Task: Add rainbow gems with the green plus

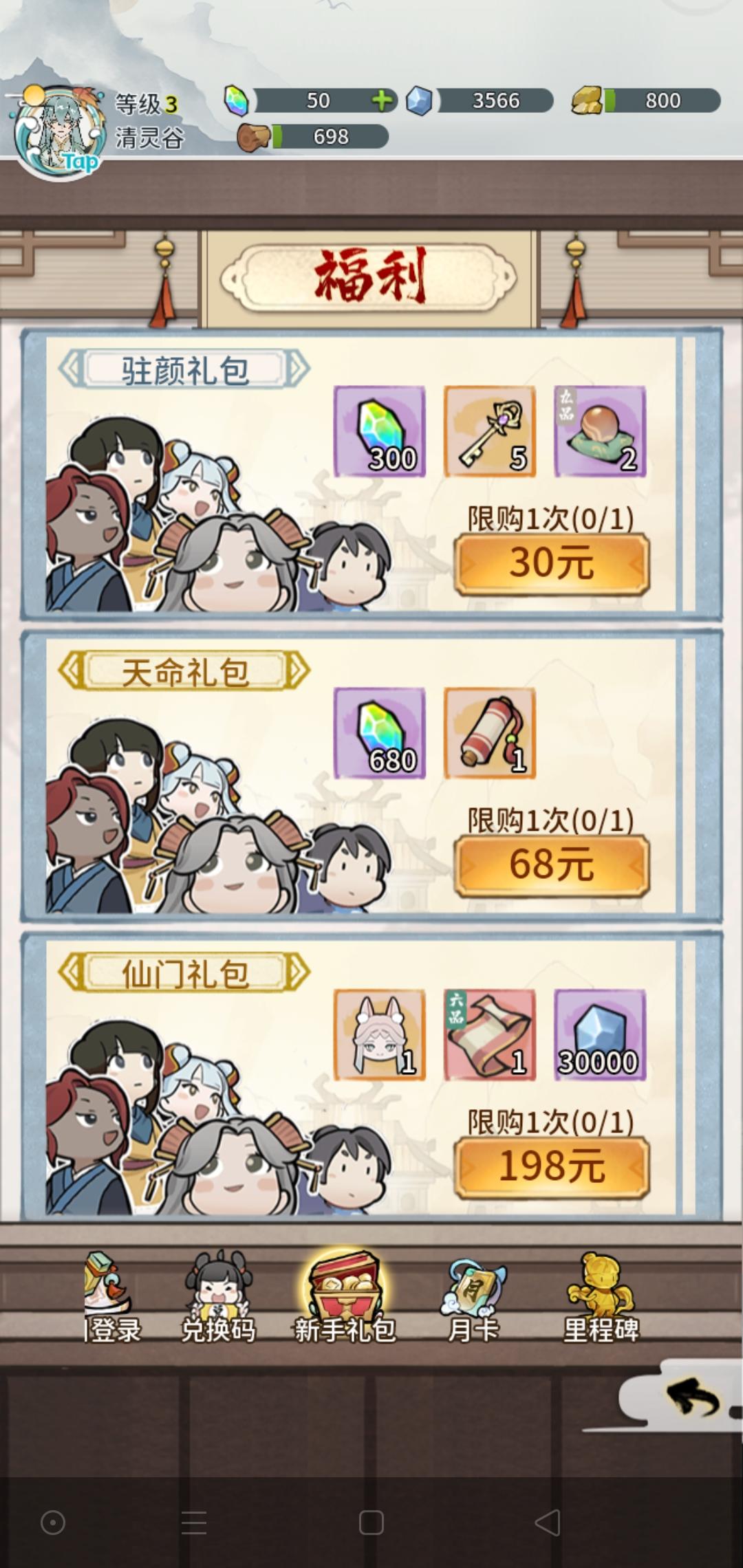Action: tap(383, 100)
